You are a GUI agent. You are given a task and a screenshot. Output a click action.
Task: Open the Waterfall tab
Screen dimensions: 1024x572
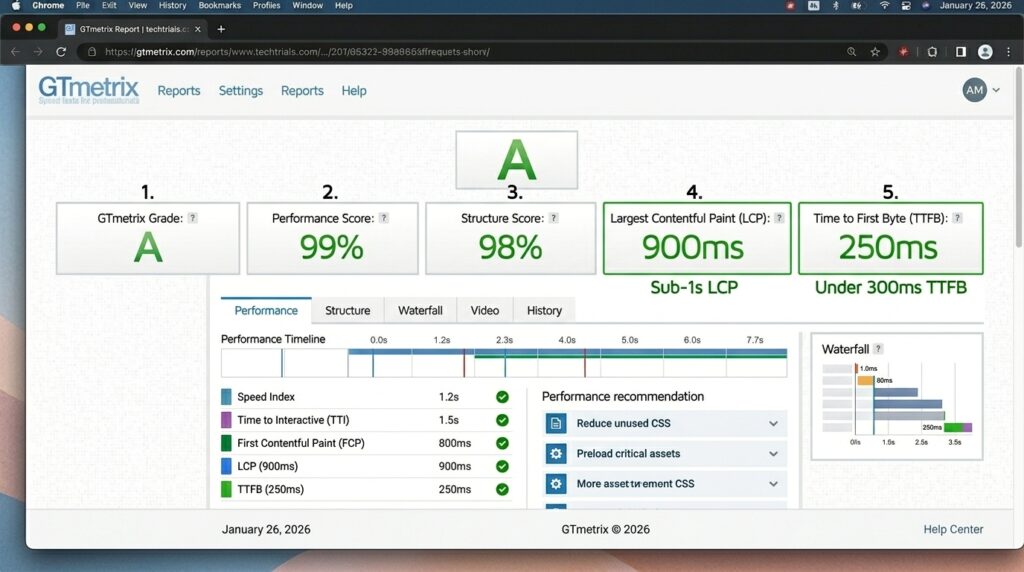420,310
